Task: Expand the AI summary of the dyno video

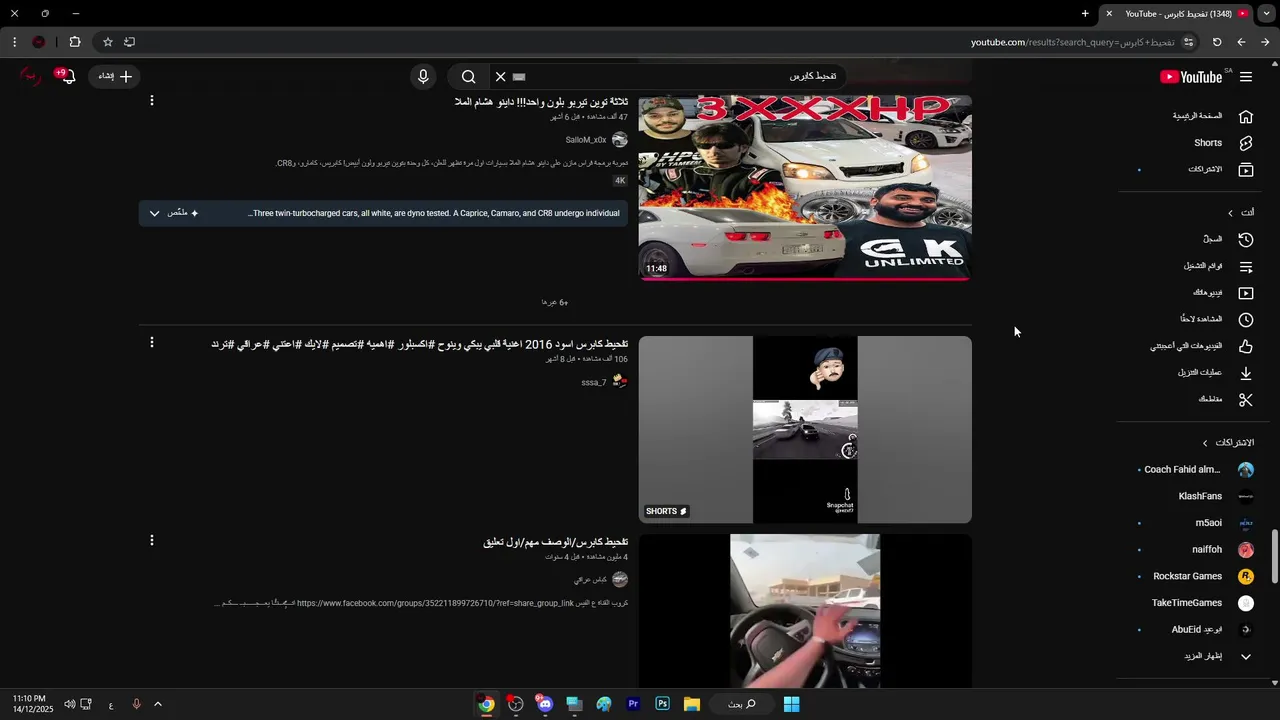Action: (x=154, y=213)
